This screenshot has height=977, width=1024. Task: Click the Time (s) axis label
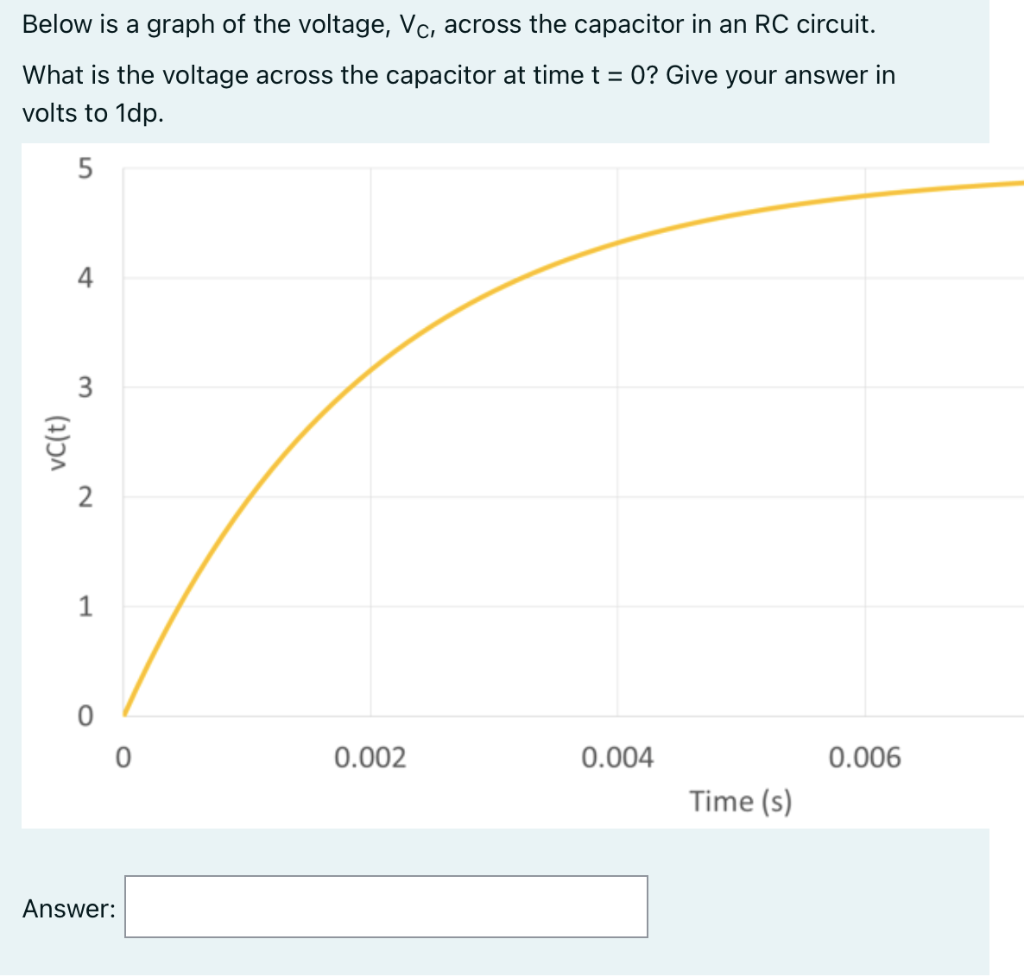[740, 800]
